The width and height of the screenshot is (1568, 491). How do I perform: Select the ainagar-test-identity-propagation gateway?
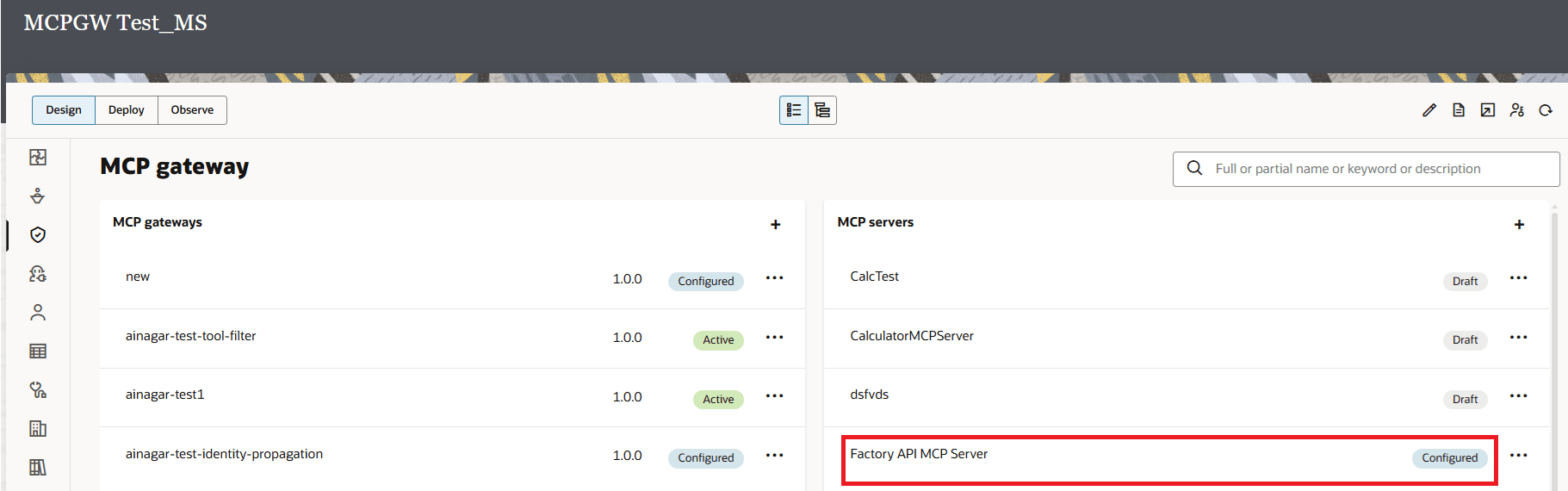point(224,454)
